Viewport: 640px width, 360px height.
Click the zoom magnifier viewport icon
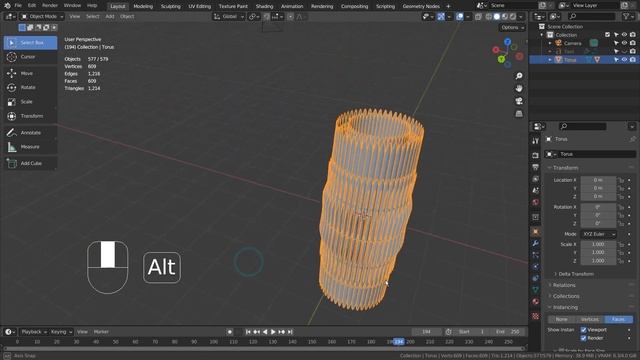coord(519,76)
